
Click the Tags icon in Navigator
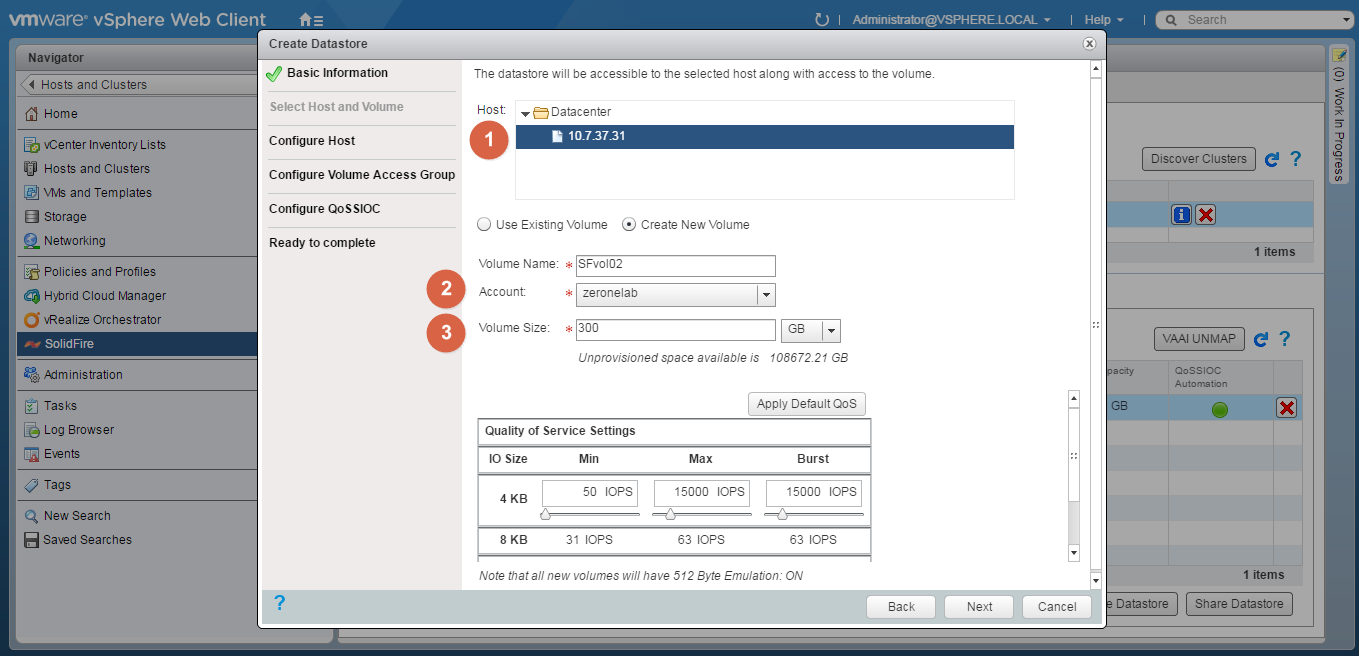31,485
